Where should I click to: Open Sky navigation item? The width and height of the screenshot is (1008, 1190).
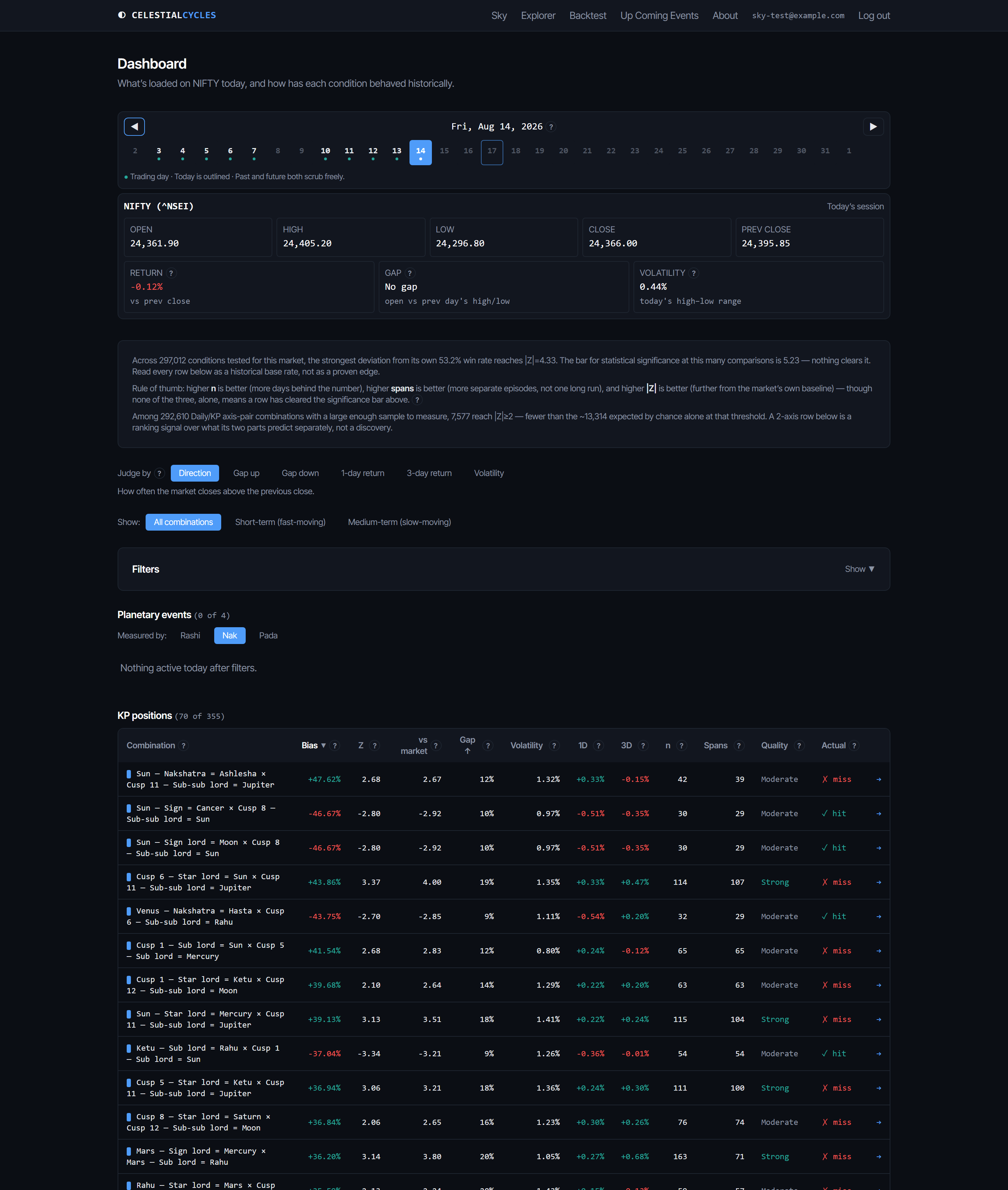(499, 15)
